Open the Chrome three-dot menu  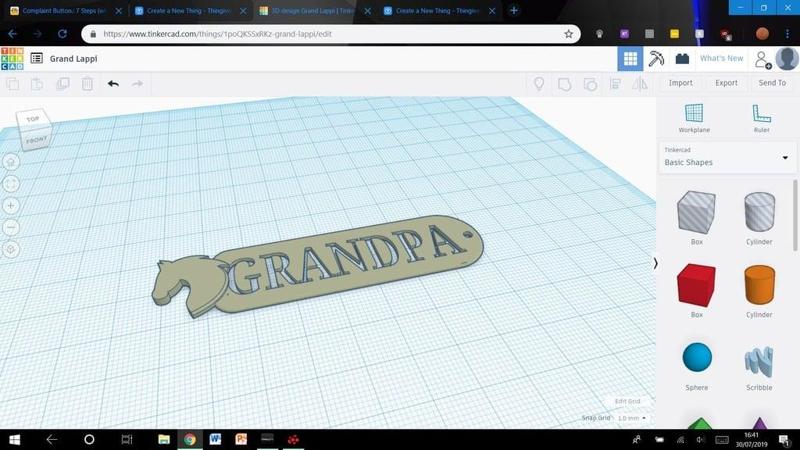[x=787, y=34]
